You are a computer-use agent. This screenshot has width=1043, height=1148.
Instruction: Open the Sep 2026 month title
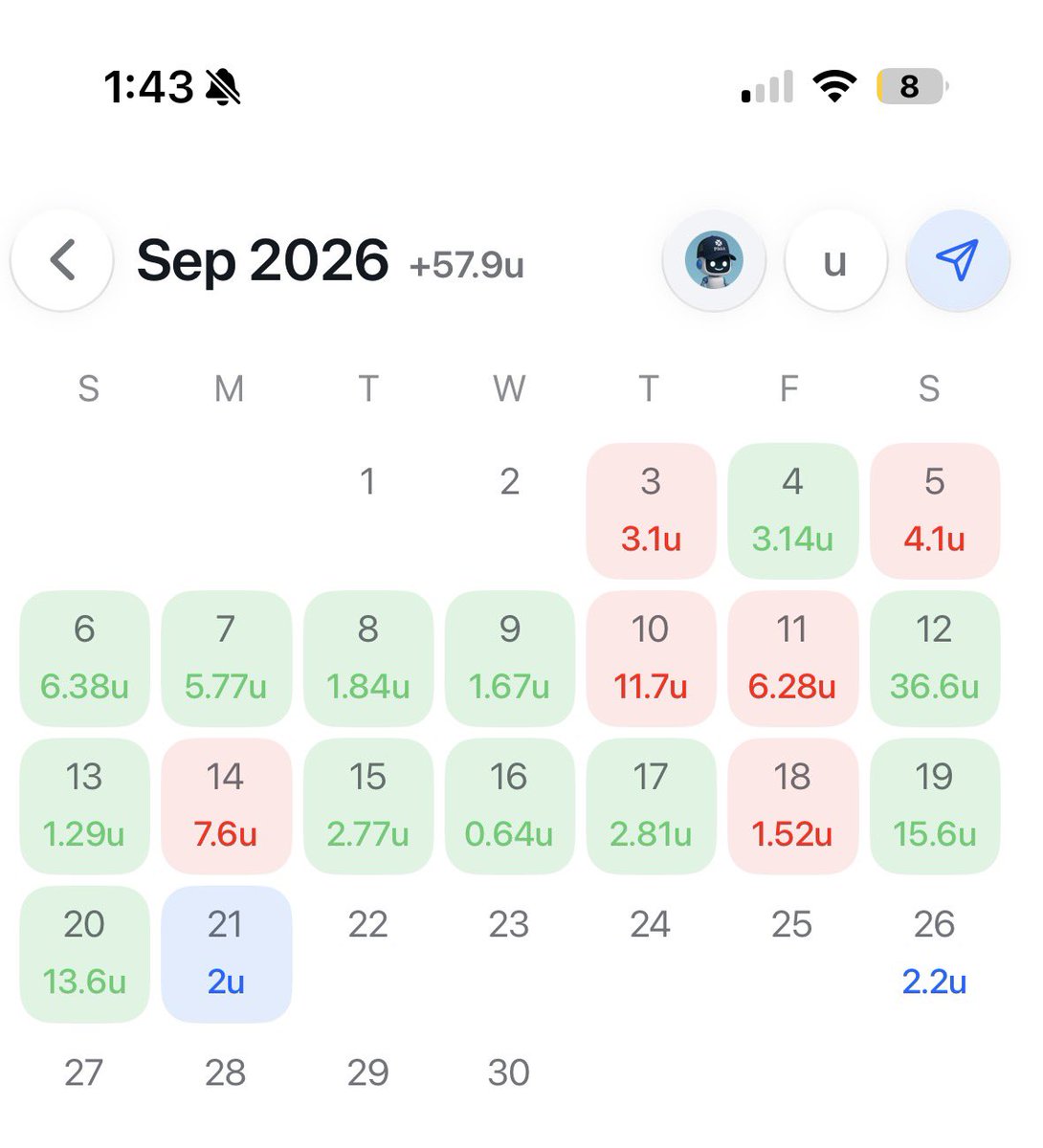point(263,260)
